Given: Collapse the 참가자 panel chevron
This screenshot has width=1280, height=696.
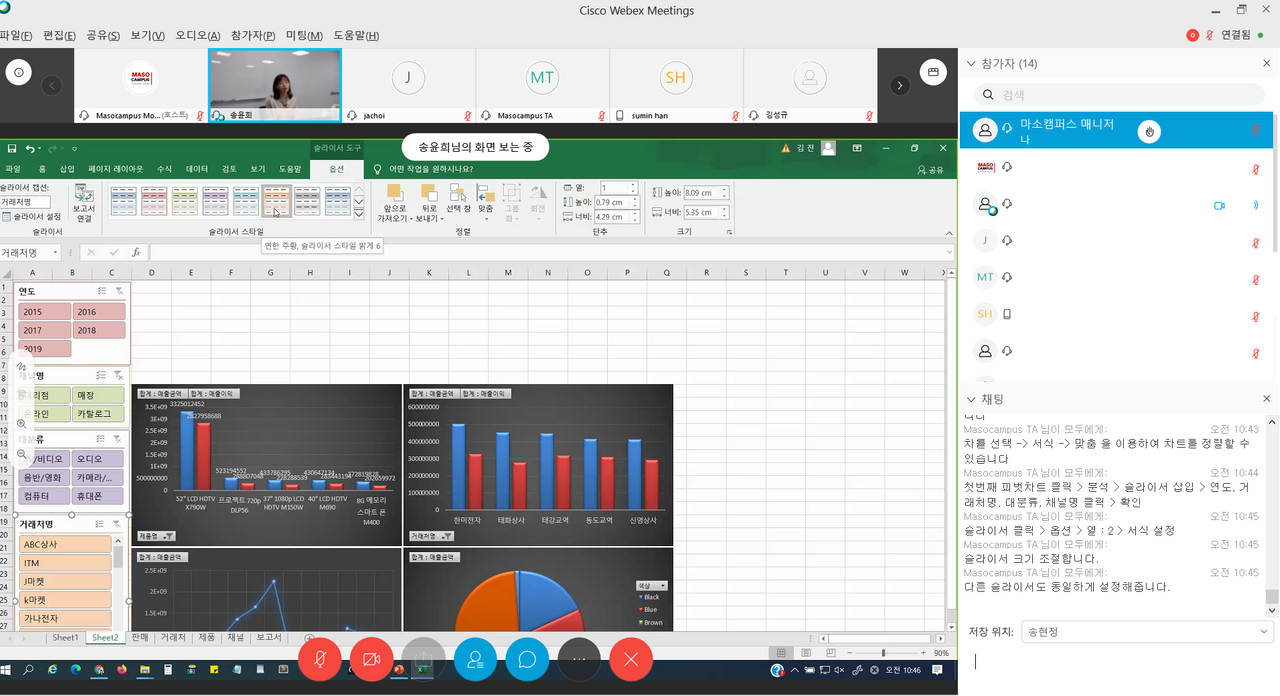Looking at the screenshot, I should pyautogui.click(x=970, y=64).
